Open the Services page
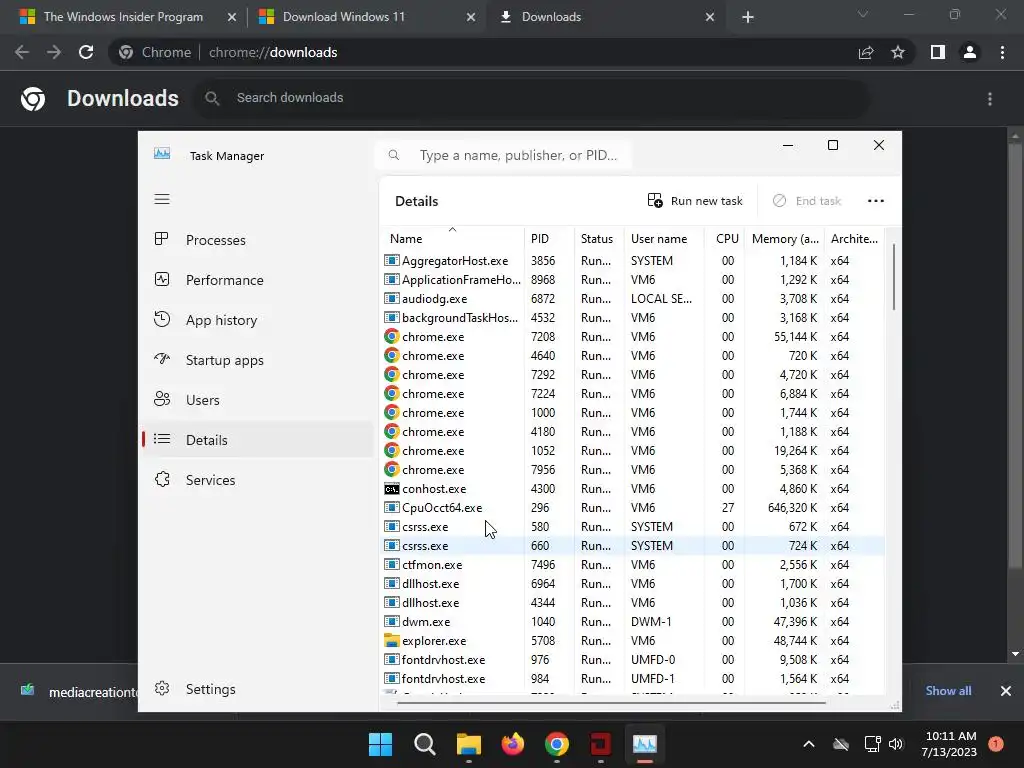1024x768 pixels. click(258, 480)
